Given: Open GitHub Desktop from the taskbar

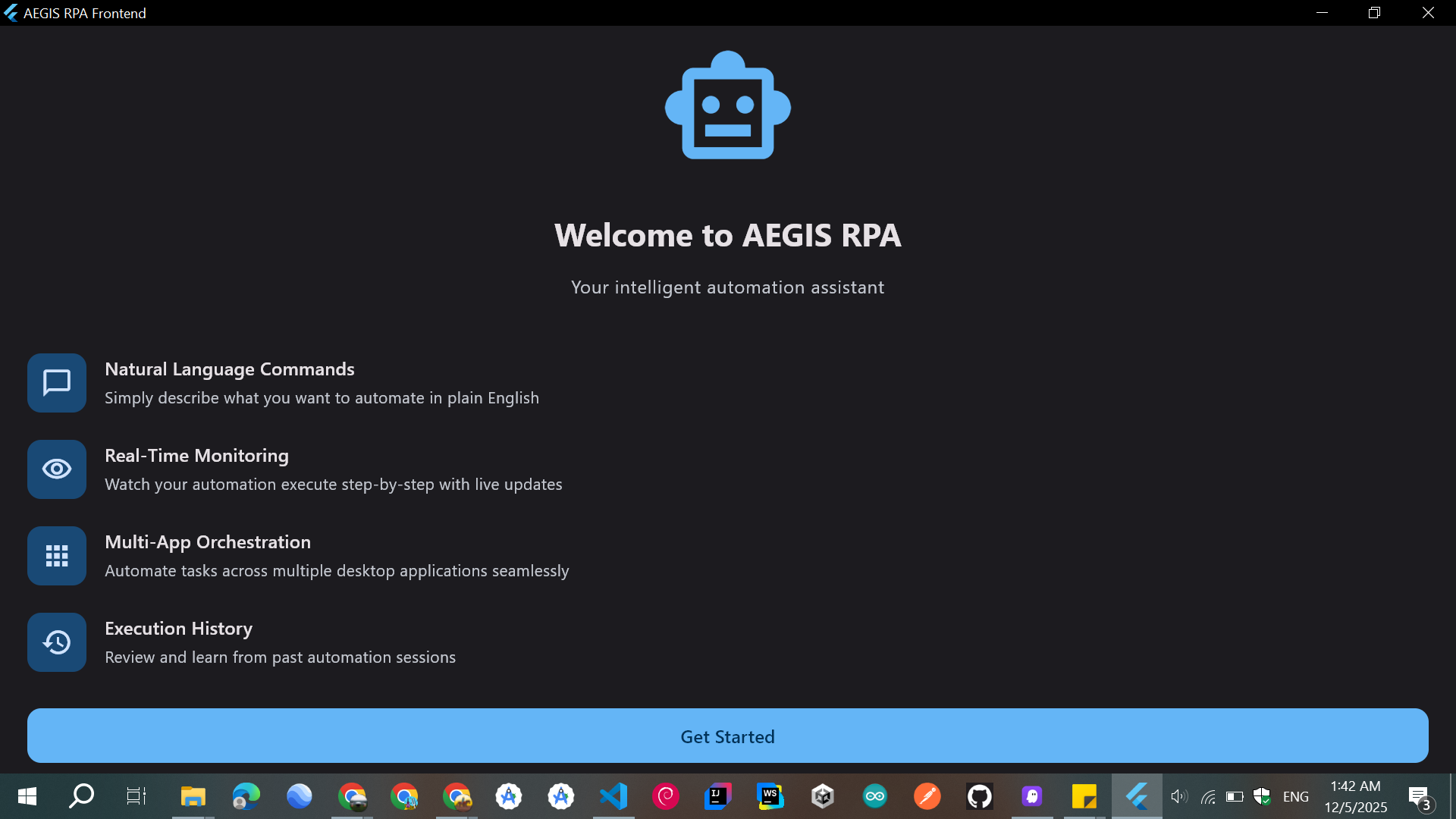Looking at the screenshot, I should pos(979,796).
